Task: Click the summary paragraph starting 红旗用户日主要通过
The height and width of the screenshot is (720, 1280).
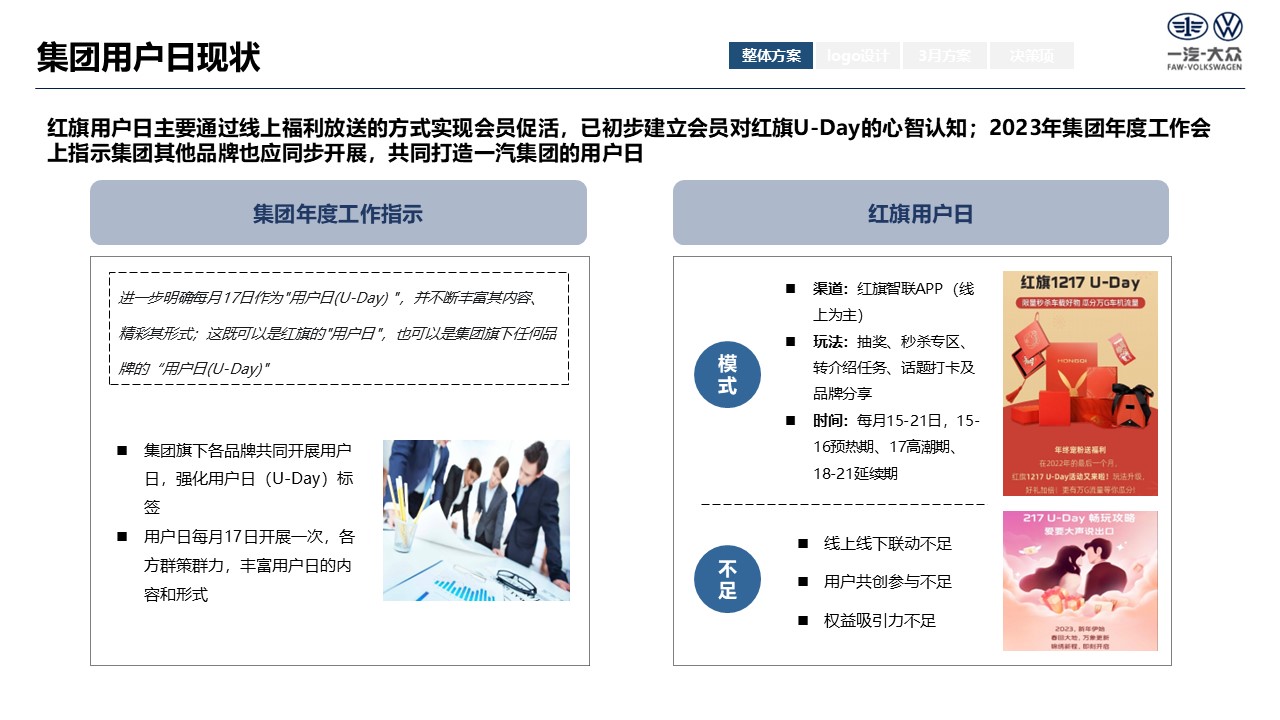Action: (x=628, y=141)
